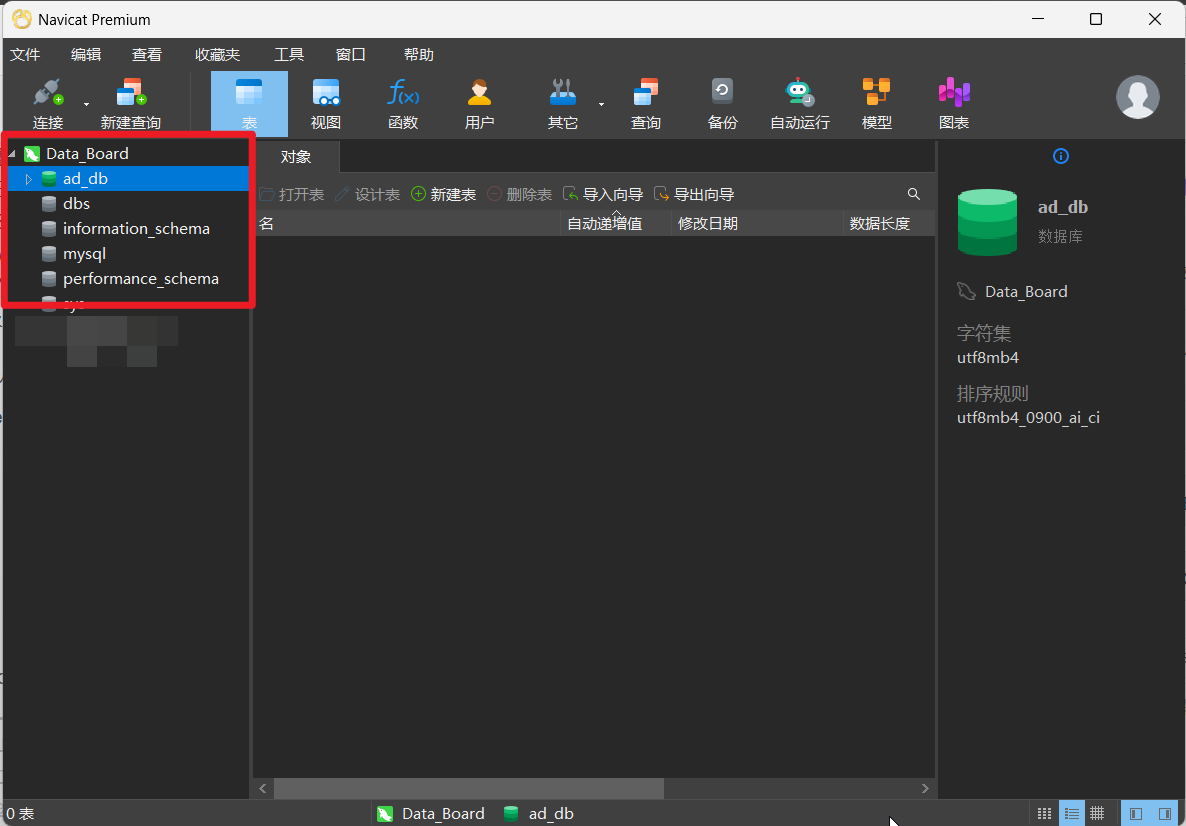Collapse the Data_Board connection tree node
Image resolution: width=1186 pixels, height=826 pixels.
click(x=11, y=154)
